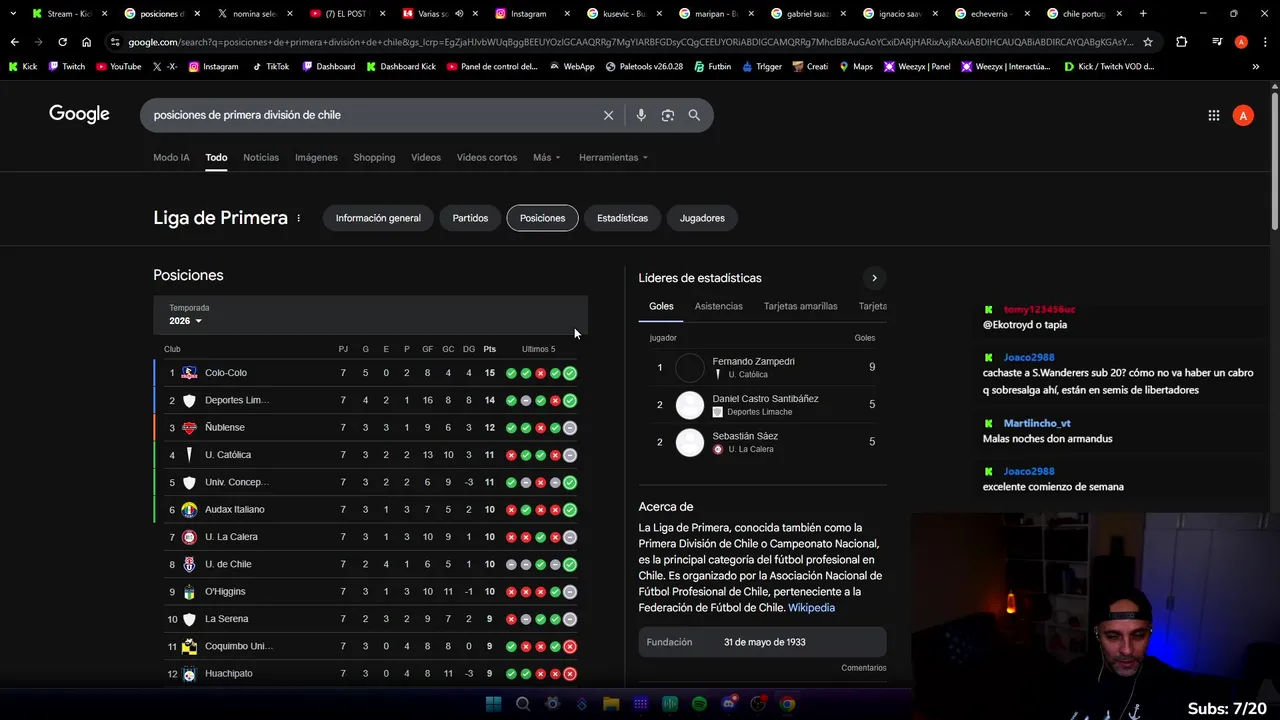Expand the Herramientas search tools menu
The height and width of the screenshot is (720, 1280).
(x=613, y=157)
